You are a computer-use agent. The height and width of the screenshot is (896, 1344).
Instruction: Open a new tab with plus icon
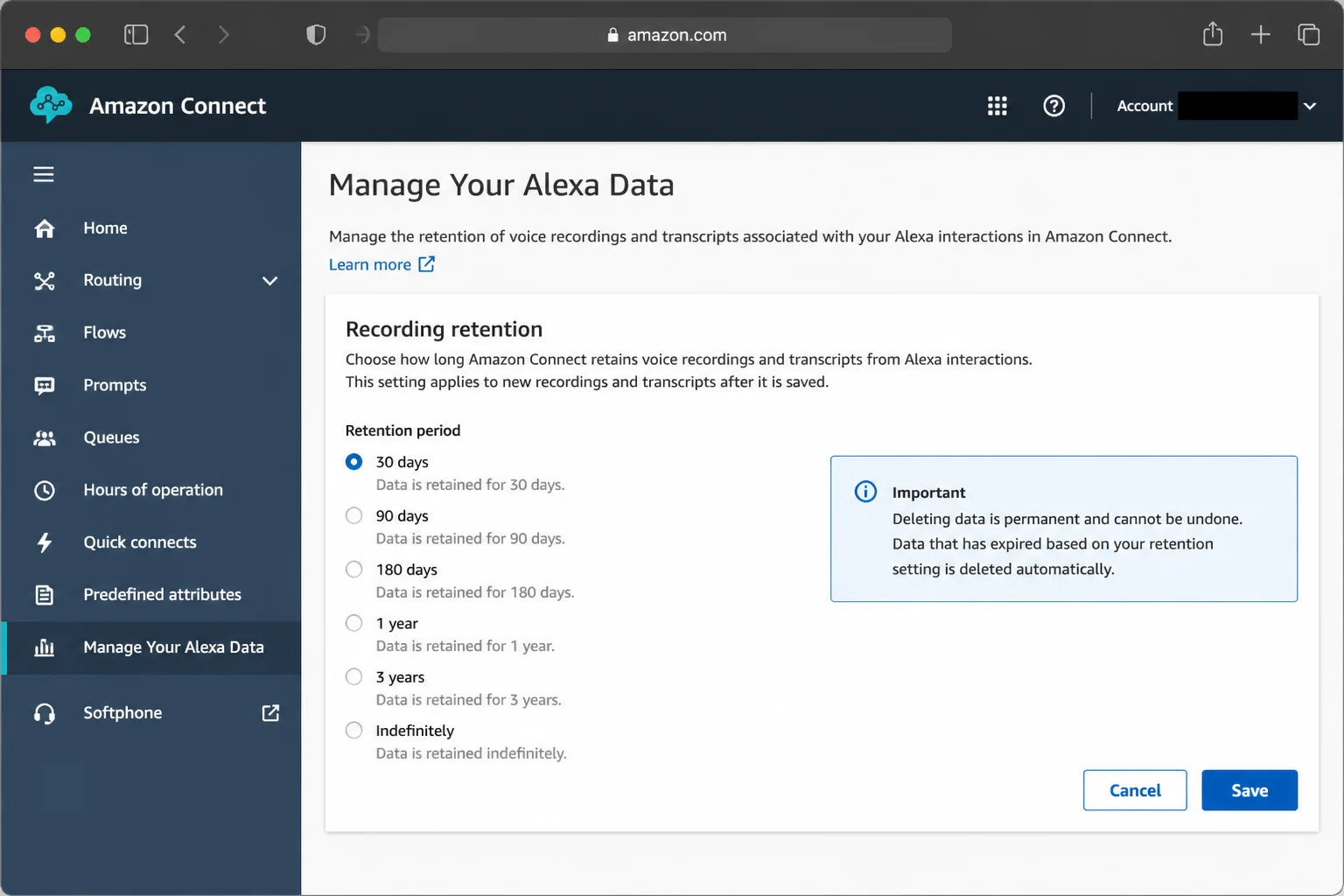pos(1261,35)
